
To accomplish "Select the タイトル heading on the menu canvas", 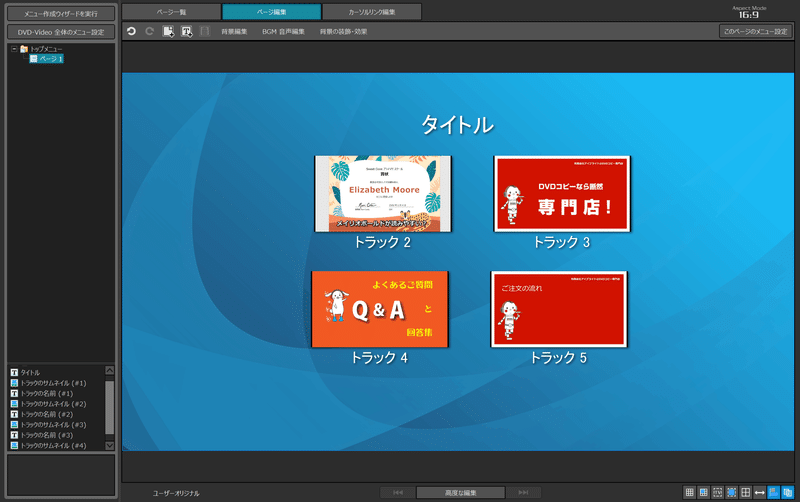I will 458,125.
